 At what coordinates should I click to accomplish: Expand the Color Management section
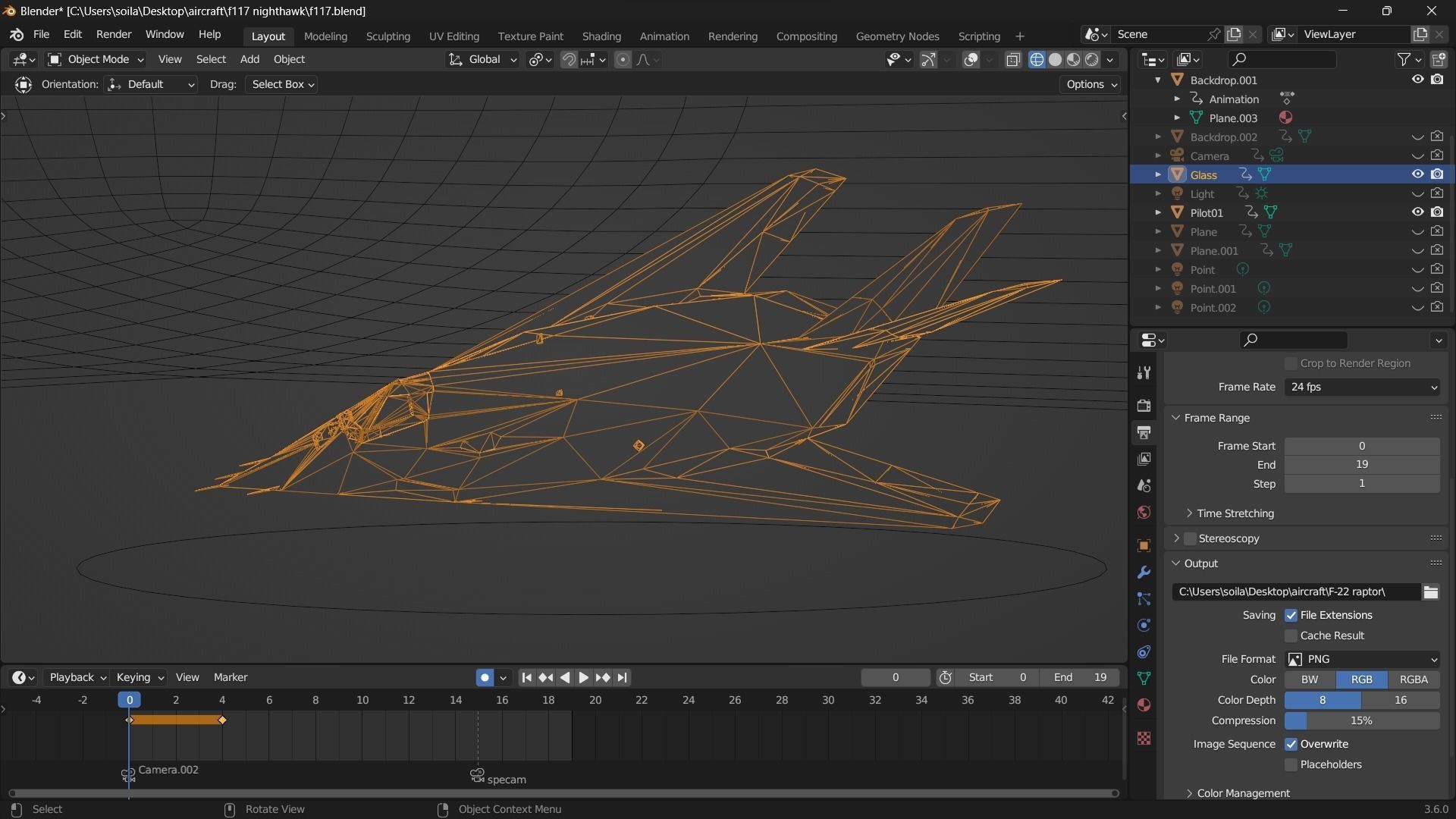[1242, 793]
